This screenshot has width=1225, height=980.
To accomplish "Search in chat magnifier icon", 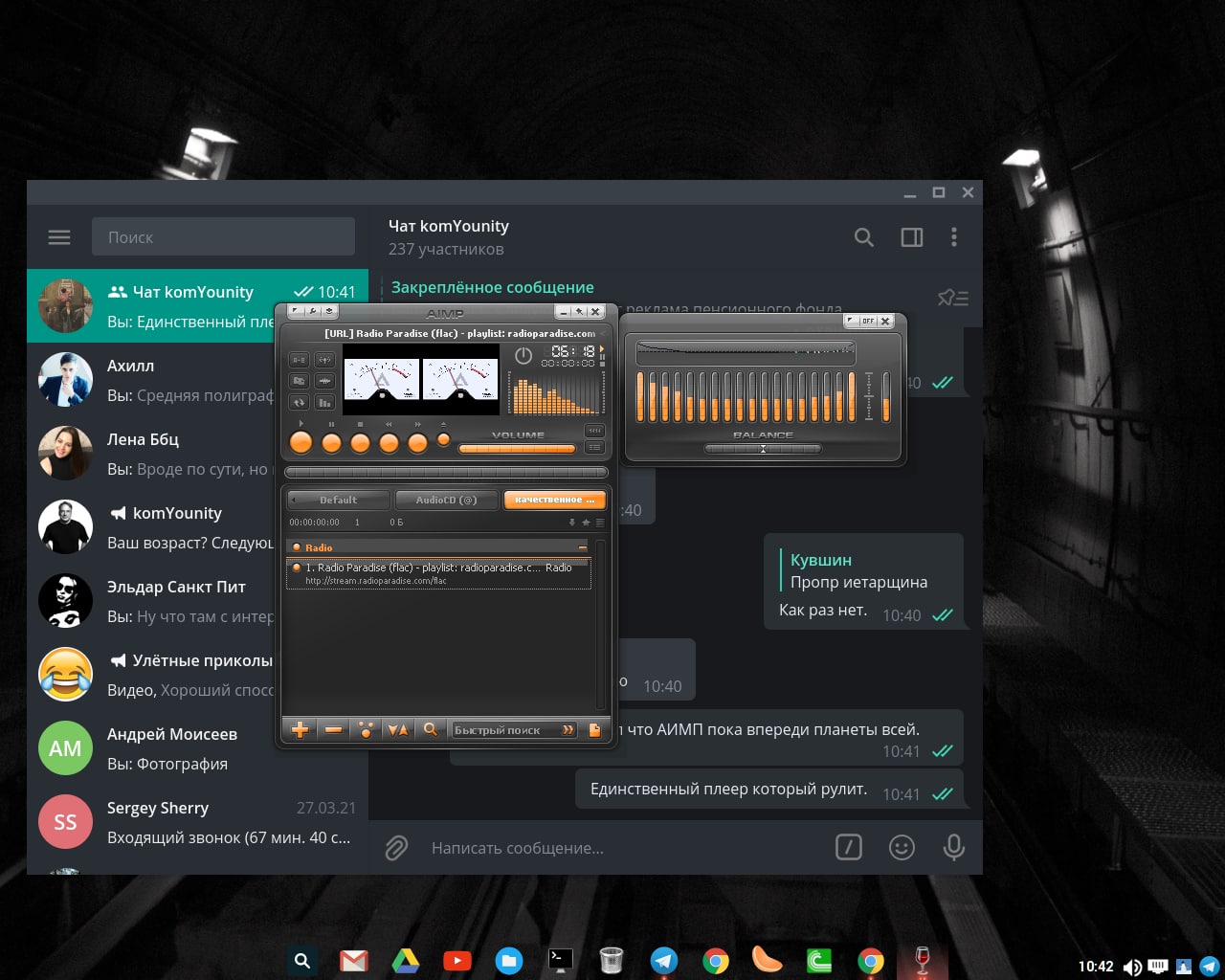I will [864, 237].
